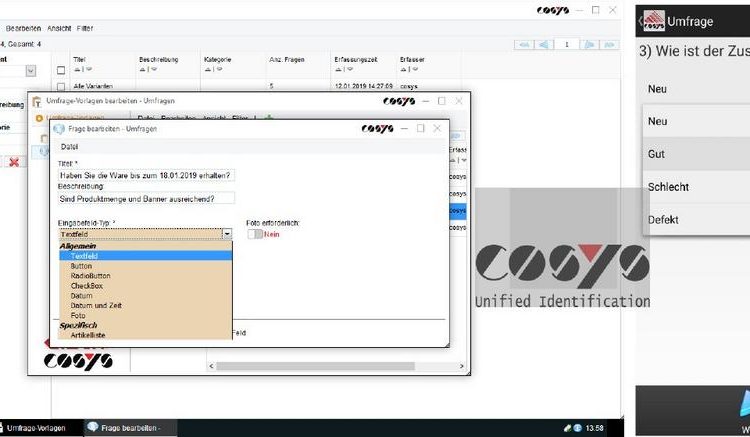
Task: Click the Spezifisch group heading in list
Action: (x=78, y=326)
